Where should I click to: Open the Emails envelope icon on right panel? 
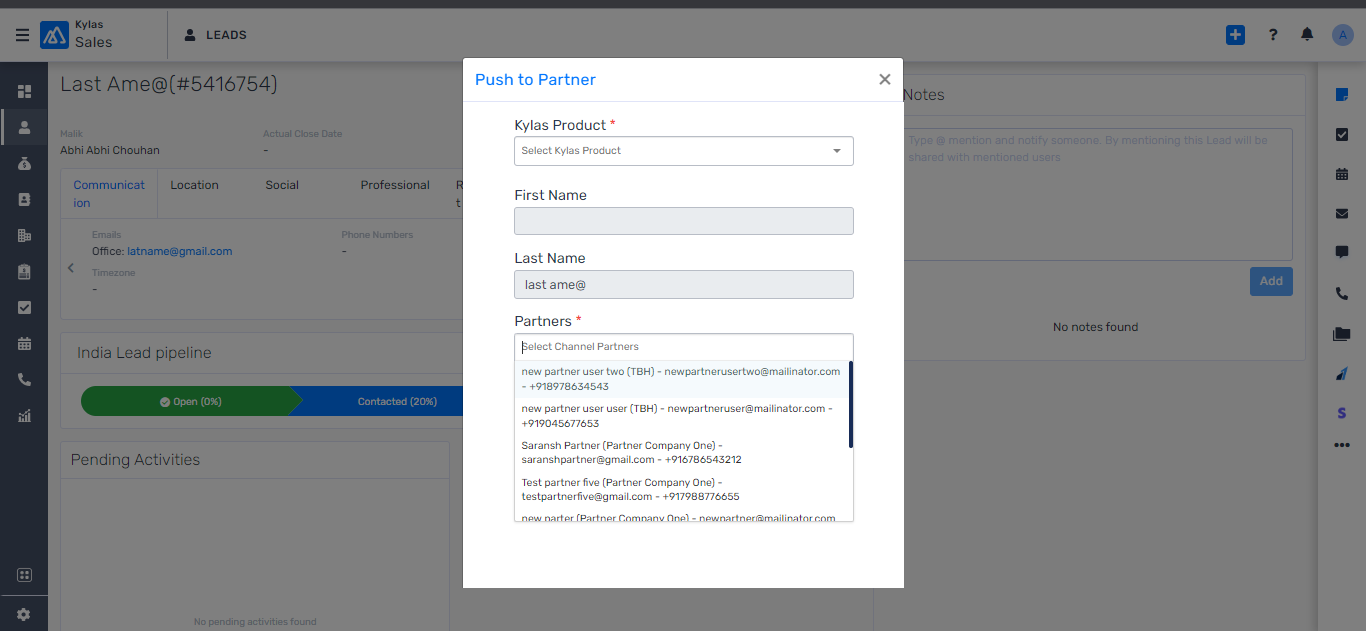point(1341,212)
